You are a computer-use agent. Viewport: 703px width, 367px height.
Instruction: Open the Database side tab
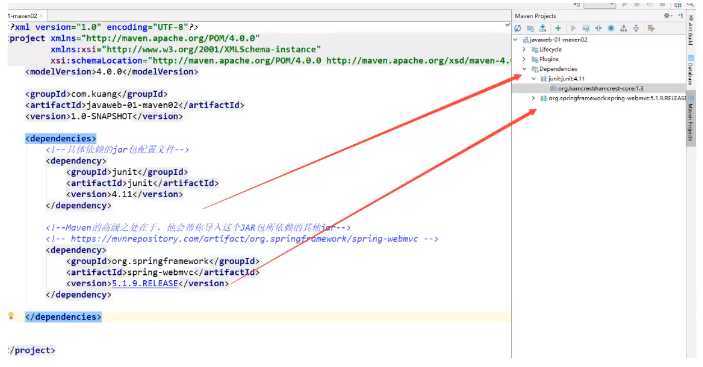tap(691, 70)
